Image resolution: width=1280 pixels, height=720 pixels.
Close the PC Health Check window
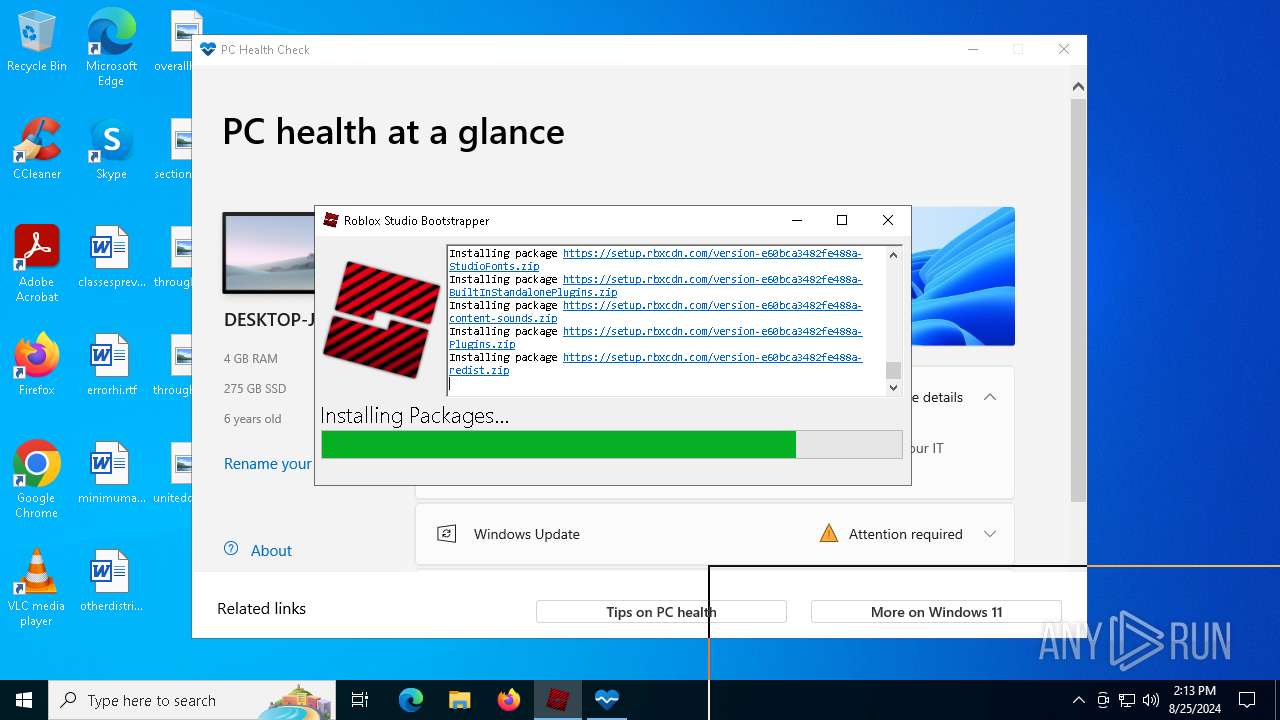click(x=1064, y=49)
